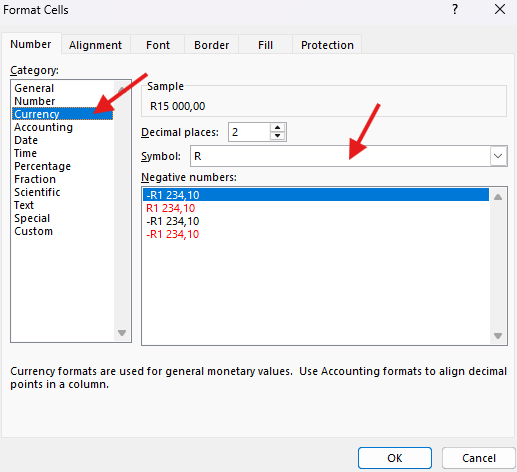Select the Custom category
The width and height of the screenshot is (517, 472).
(33, 231)
